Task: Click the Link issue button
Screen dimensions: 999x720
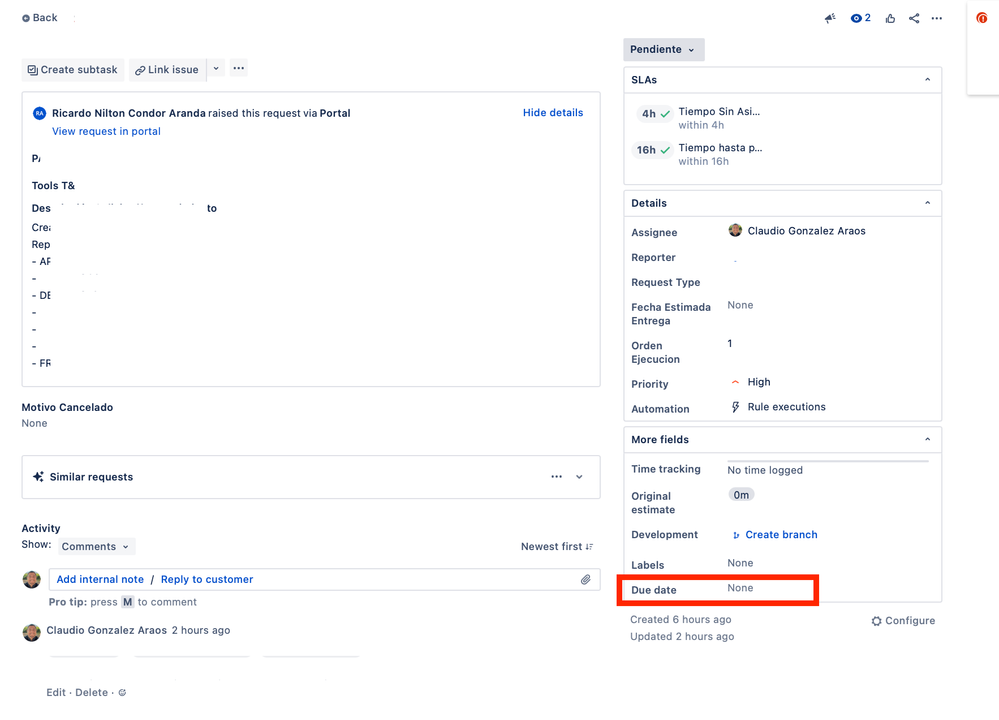Action: [x=167, y=69]
